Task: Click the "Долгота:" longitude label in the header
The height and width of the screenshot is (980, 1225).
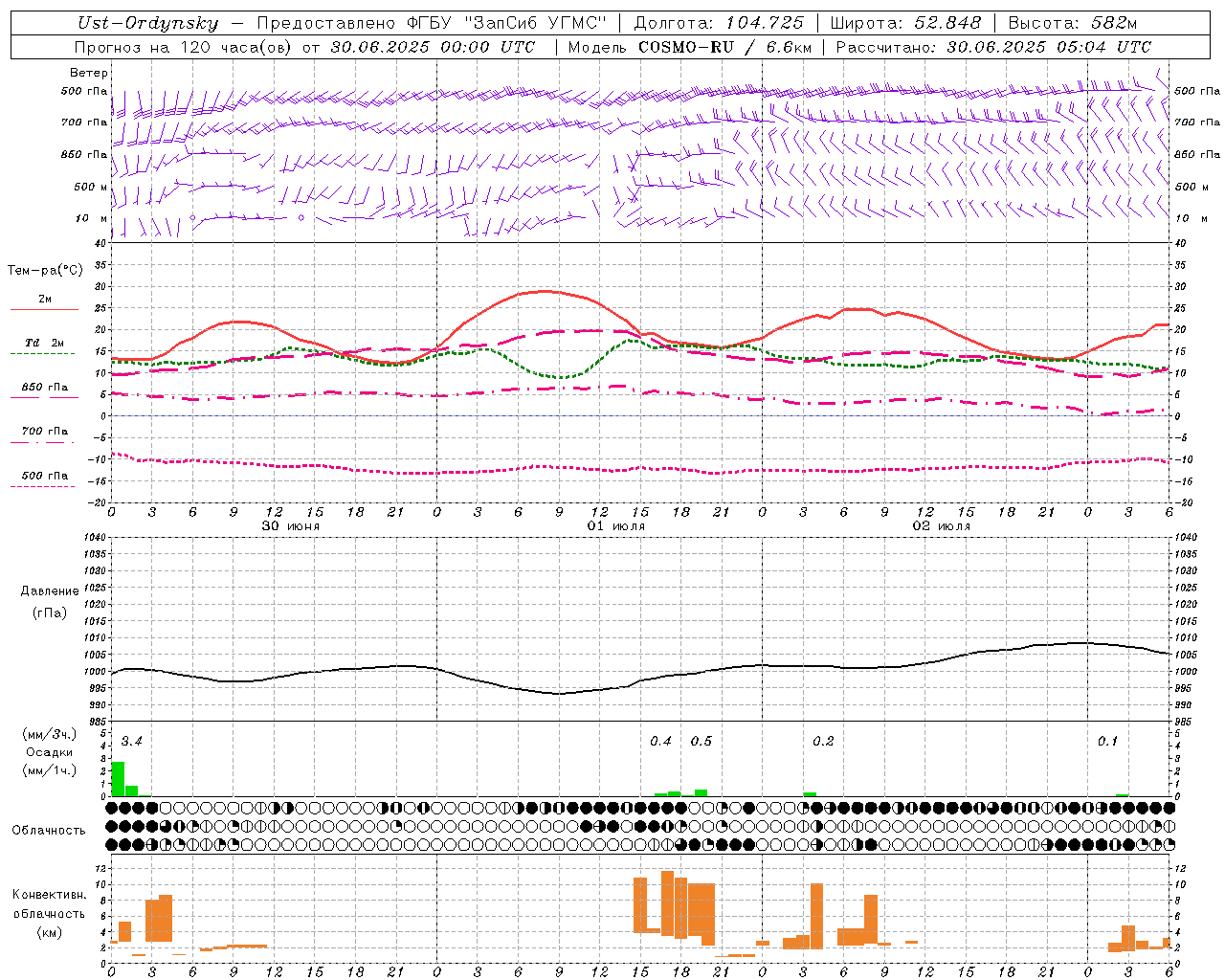Action: (x=675, y=23)
